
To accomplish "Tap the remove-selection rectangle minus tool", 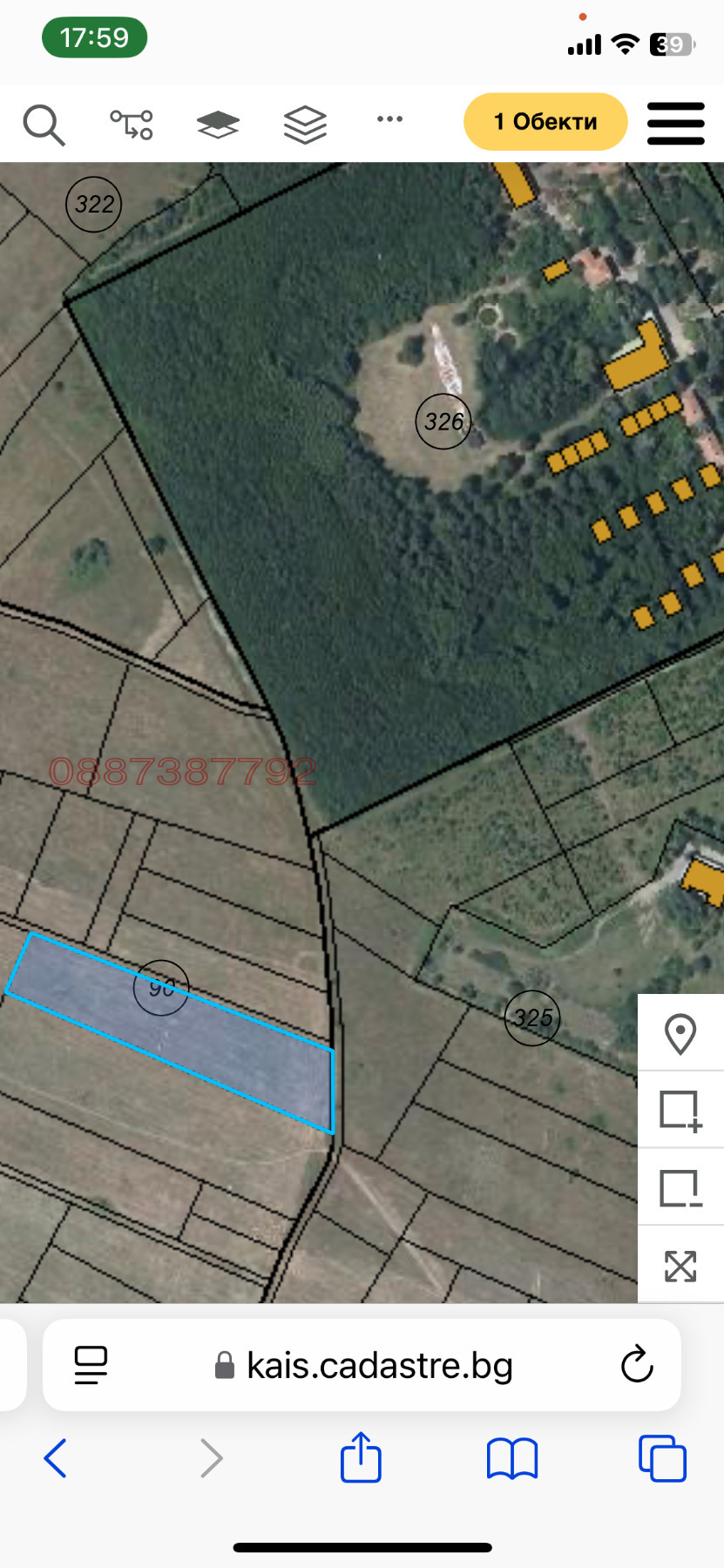I will (x=680, y=1188).
